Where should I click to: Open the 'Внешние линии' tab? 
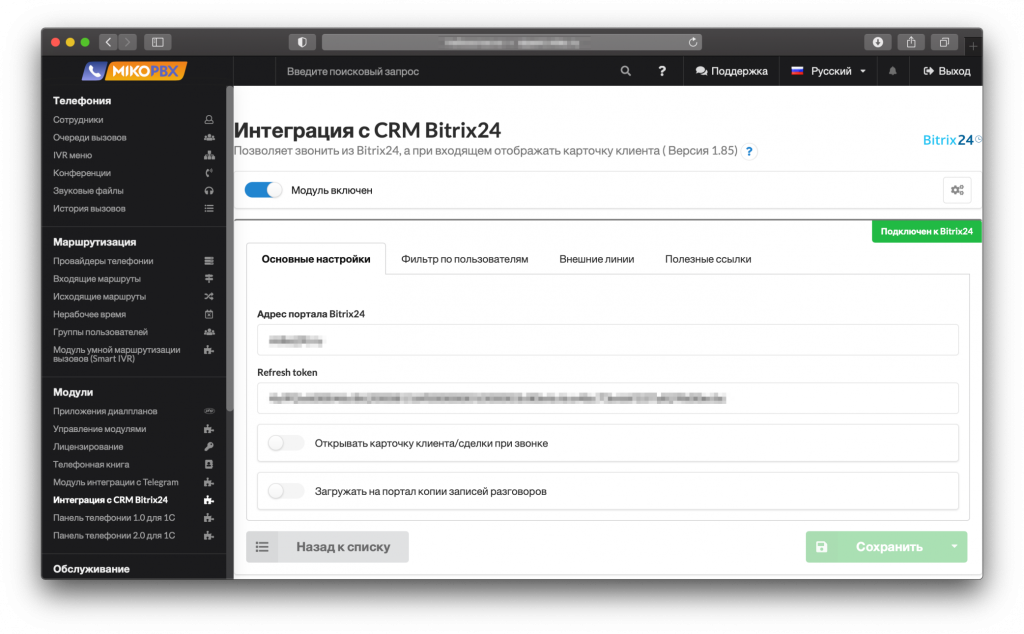tap(596, 259)
